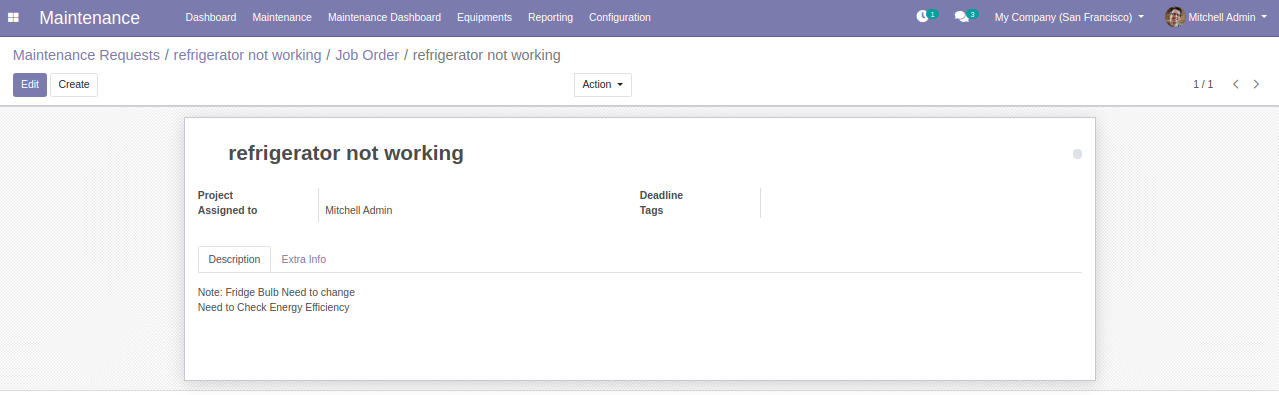Go to Maintenance Requests breadcrumb

click(86, 55)
